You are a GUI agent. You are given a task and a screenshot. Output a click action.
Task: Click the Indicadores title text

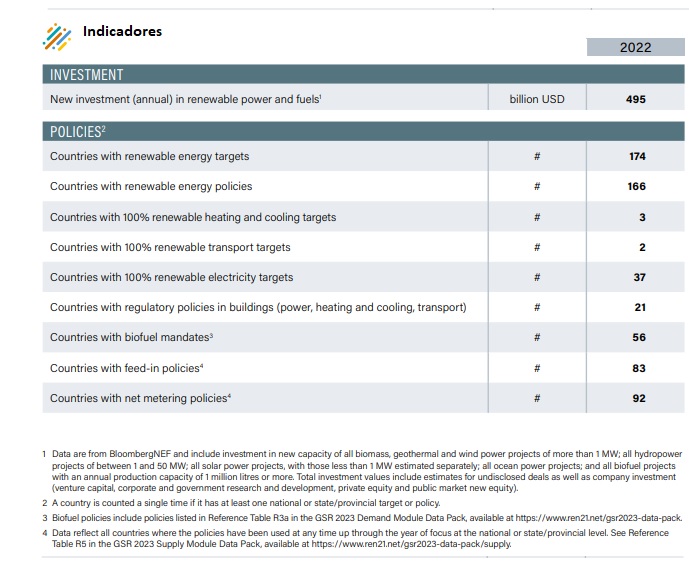(122, 31)
